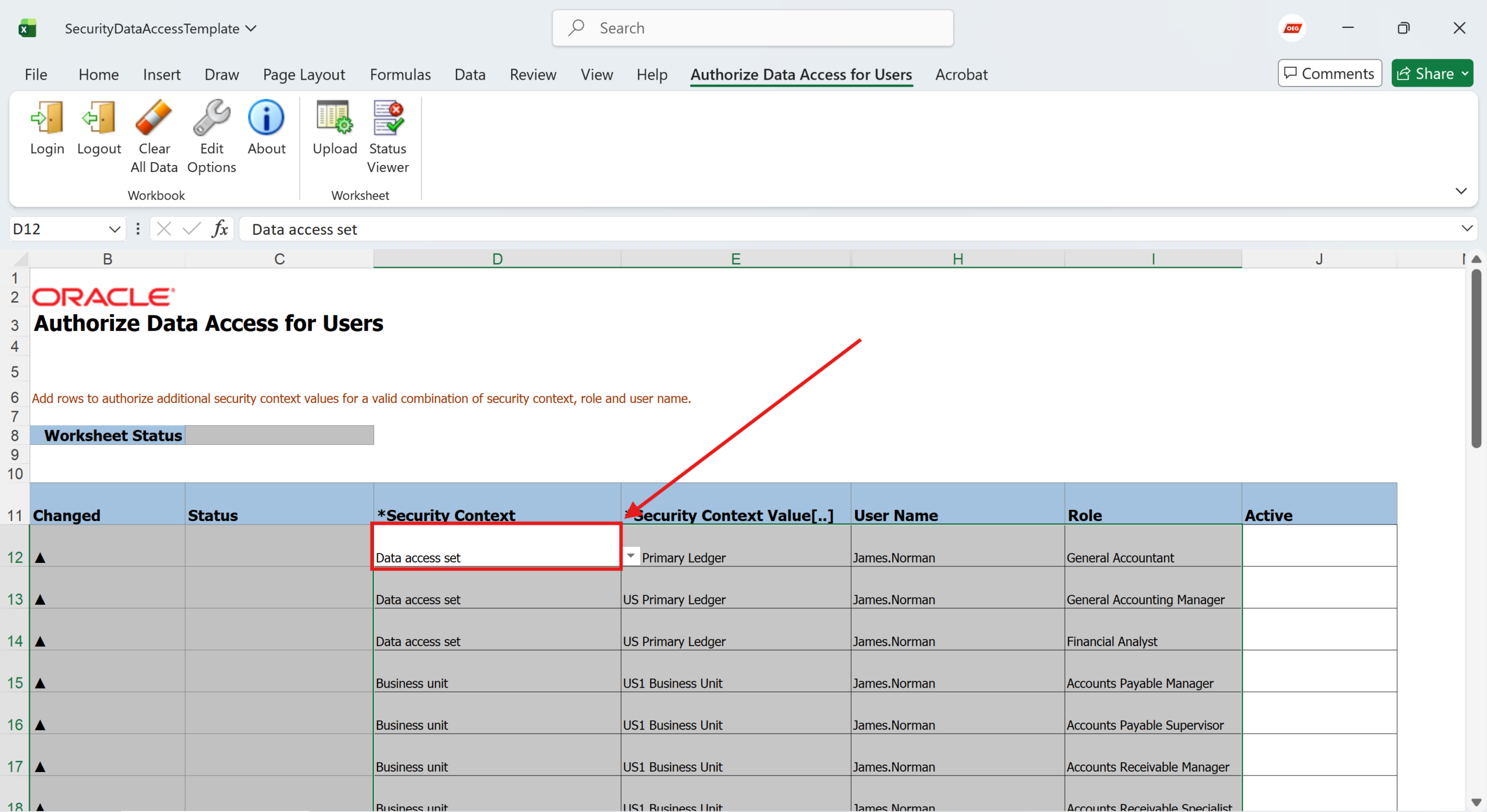The height and width of the screenshot is (812, 1487).
Task: Open the About info icon
Action: [266, 117]
